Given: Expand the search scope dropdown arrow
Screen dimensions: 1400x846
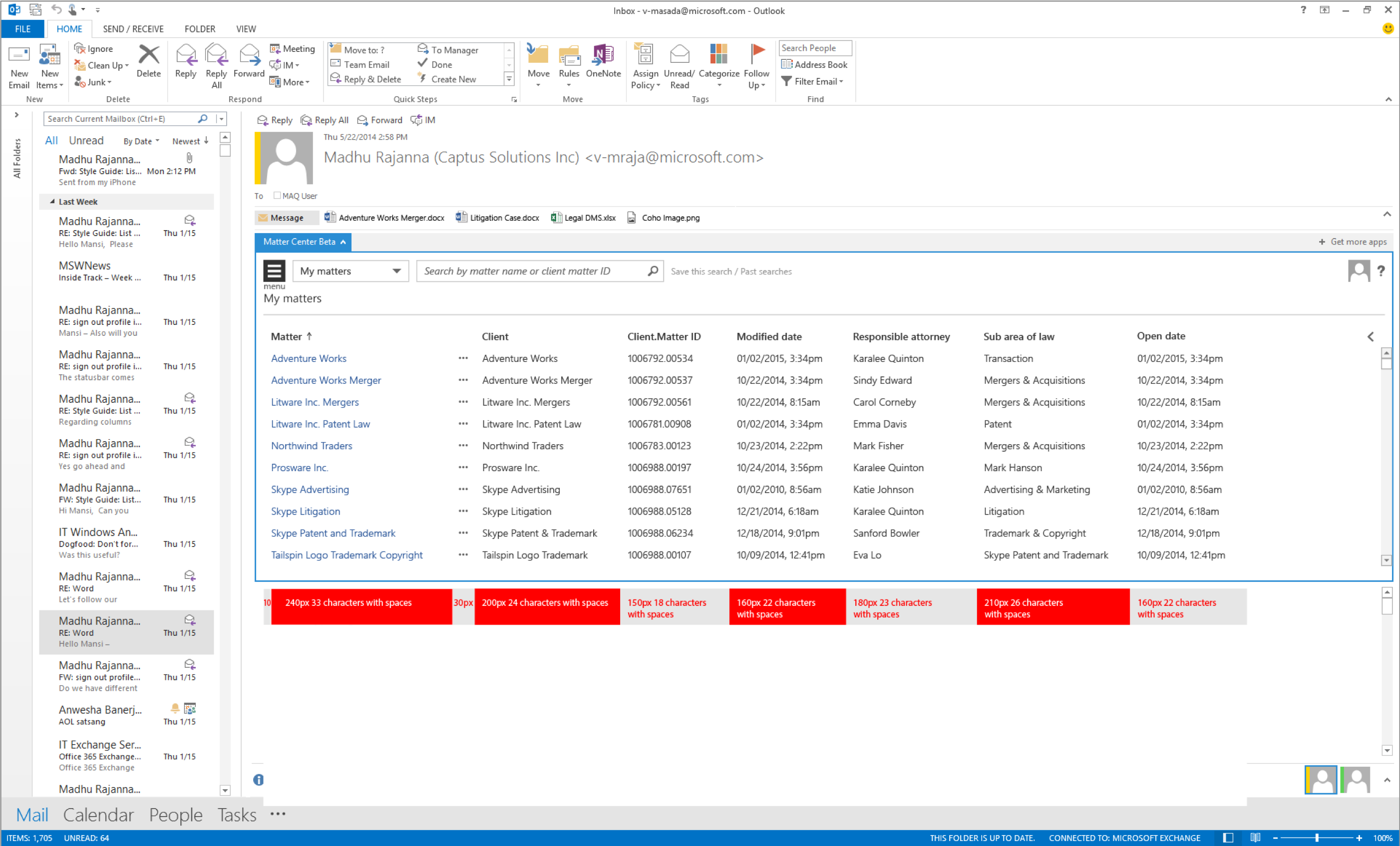Looking at the screenshot, I should point(221,119).
